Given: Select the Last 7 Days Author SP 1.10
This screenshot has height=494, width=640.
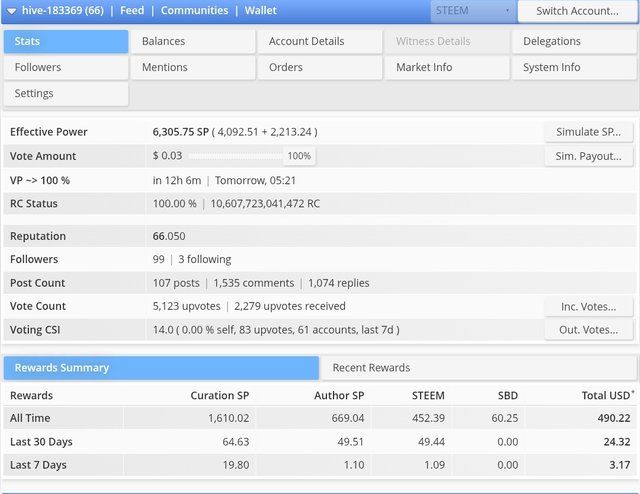Looking at the screenshot, I should point(354,465).
